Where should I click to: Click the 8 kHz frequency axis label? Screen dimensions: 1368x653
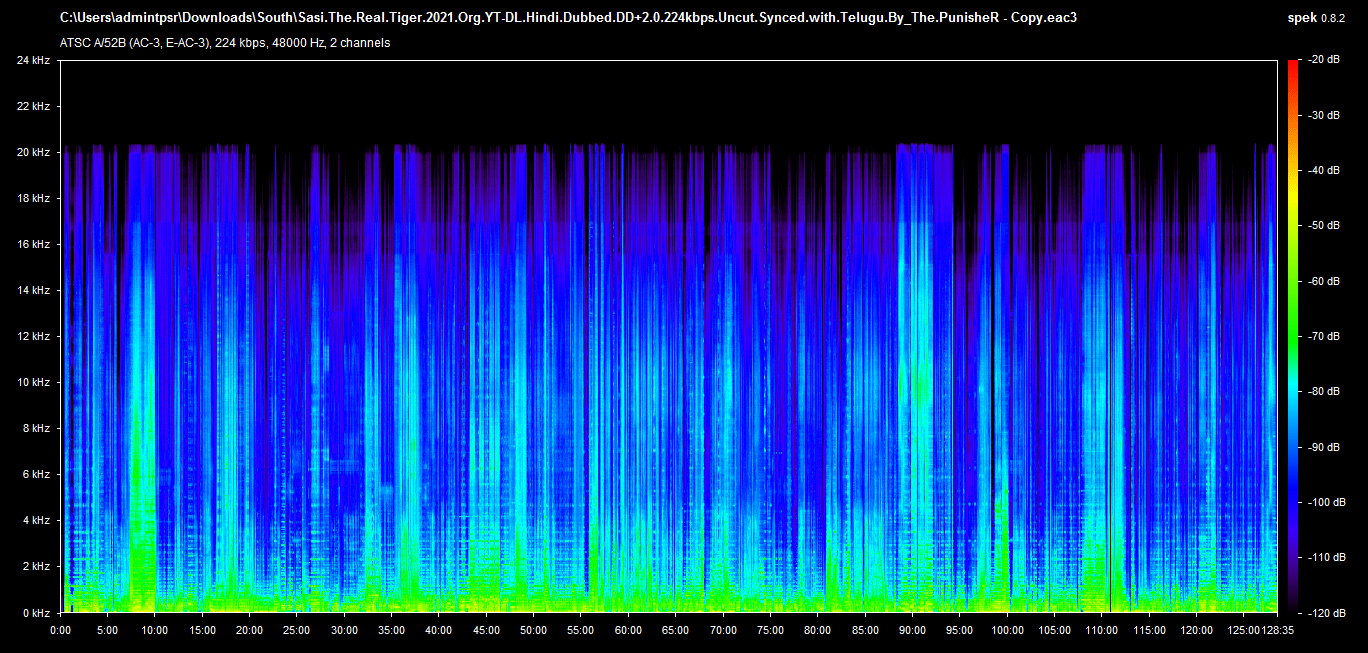pyautogui.click(x=36, y=429)
